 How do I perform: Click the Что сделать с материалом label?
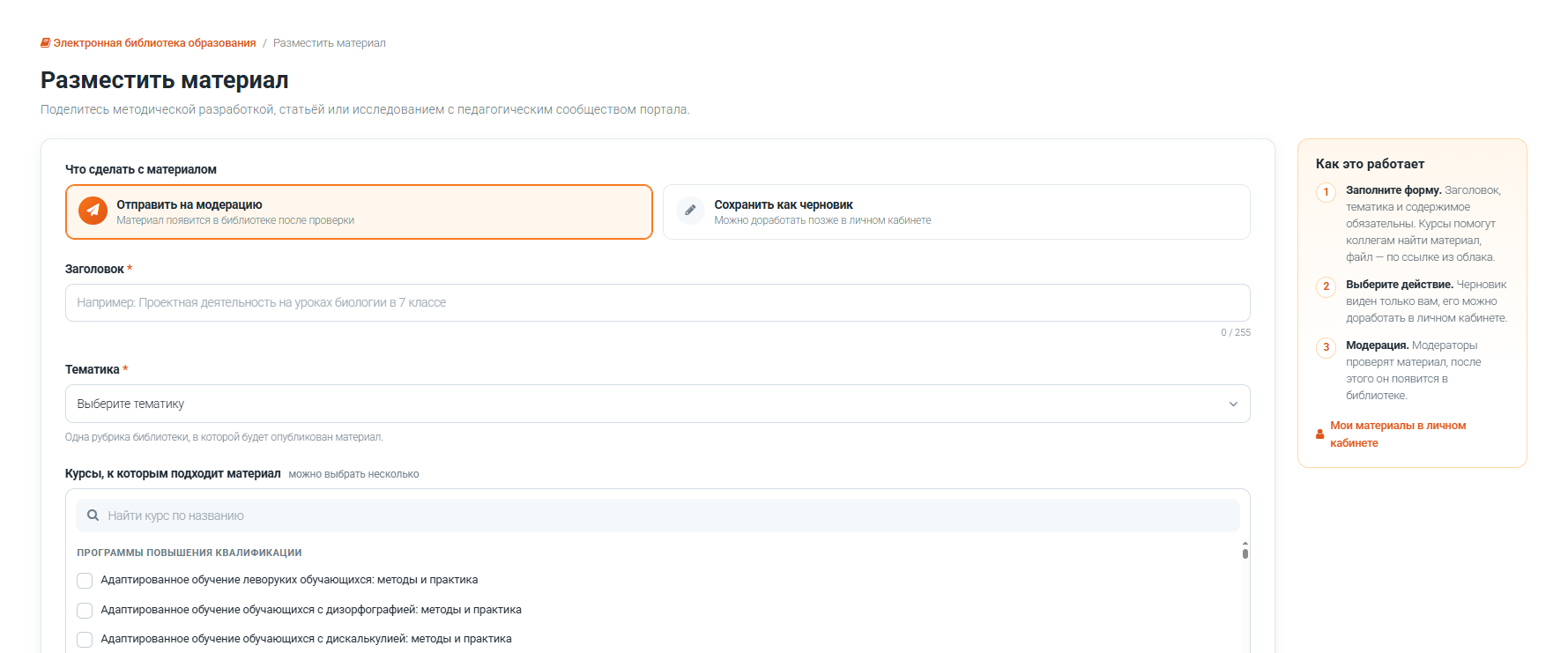141,169
